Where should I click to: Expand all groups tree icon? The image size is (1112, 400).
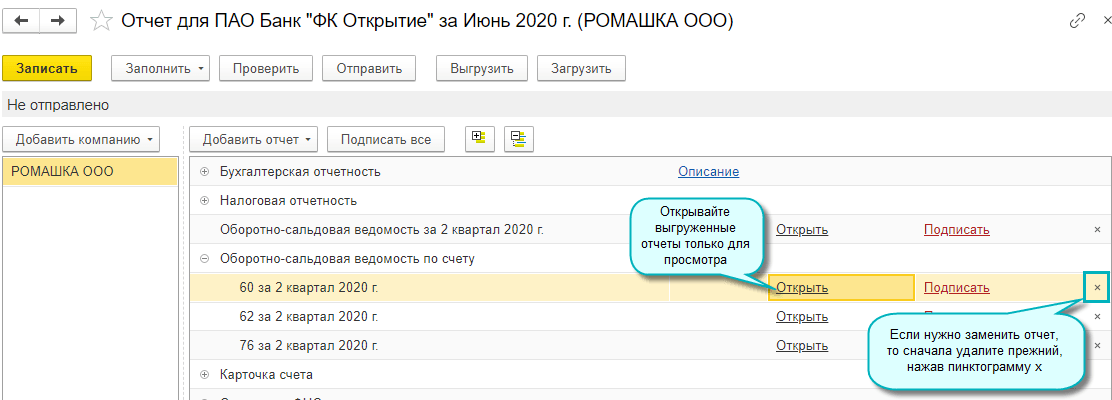pos(479,139)
